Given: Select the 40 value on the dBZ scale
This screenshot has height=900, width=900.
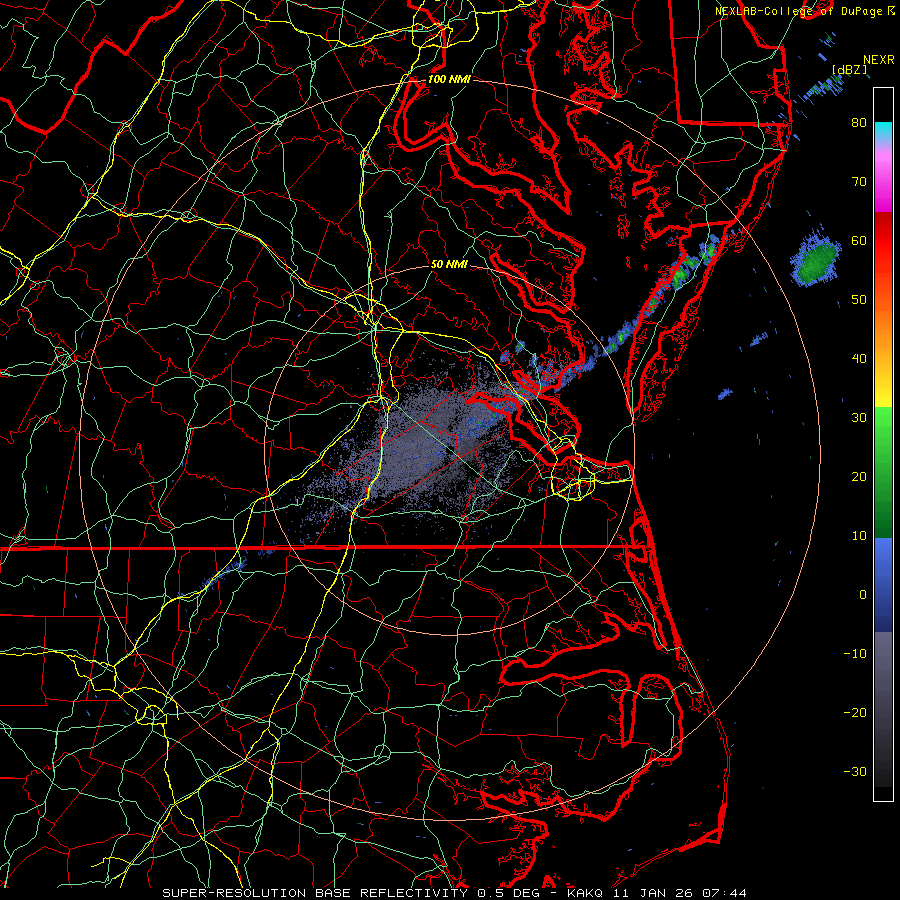Looking at the screenshot, I should tap(859, 359).
